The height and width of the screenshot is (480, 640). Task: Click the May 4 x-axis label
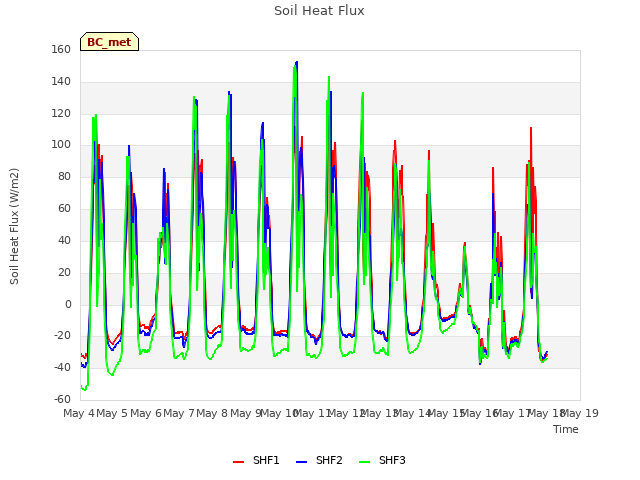tap(79, 413)
